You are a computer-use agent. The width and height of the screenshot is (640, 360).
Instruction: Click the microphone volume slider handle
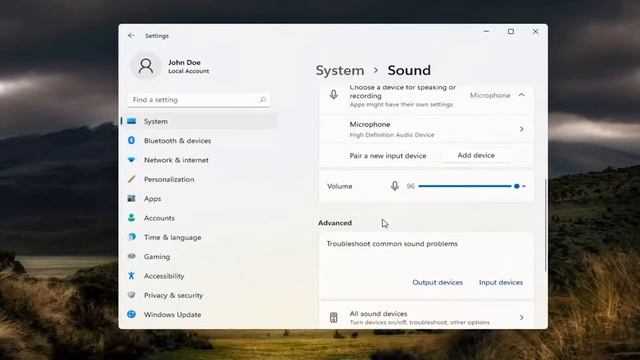[x=517, y=186]
